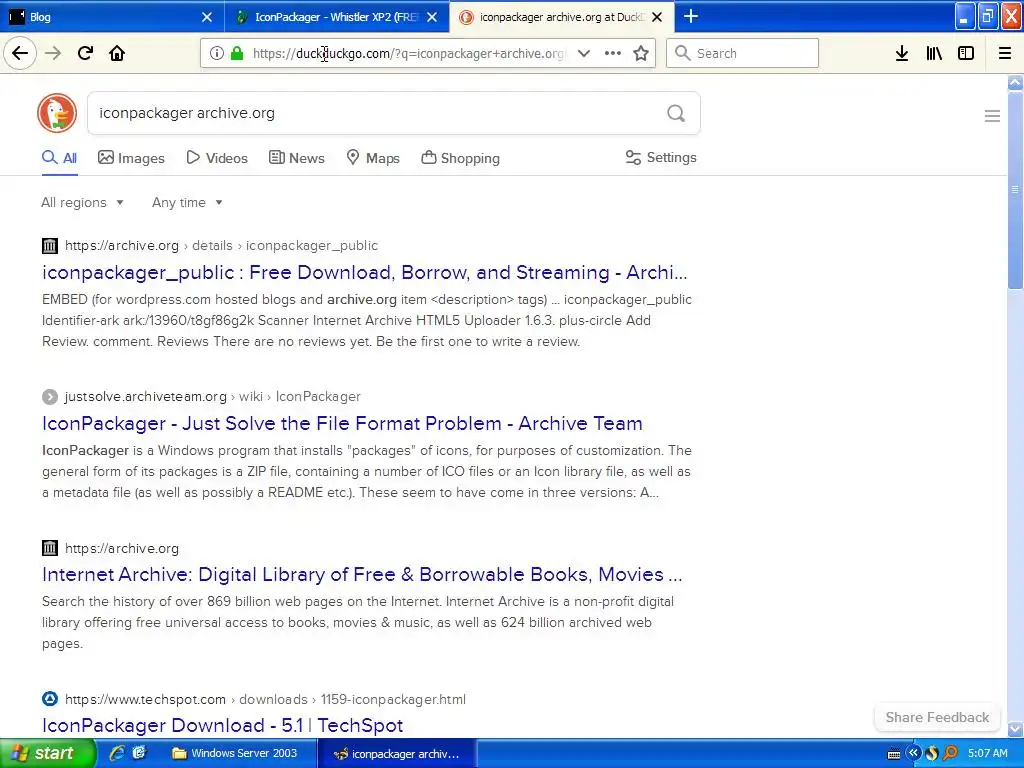The height and width of the screenshot is (768, 1024).
Task: Select iconpackager archiv... taskbar button
Action: point(396,754)
